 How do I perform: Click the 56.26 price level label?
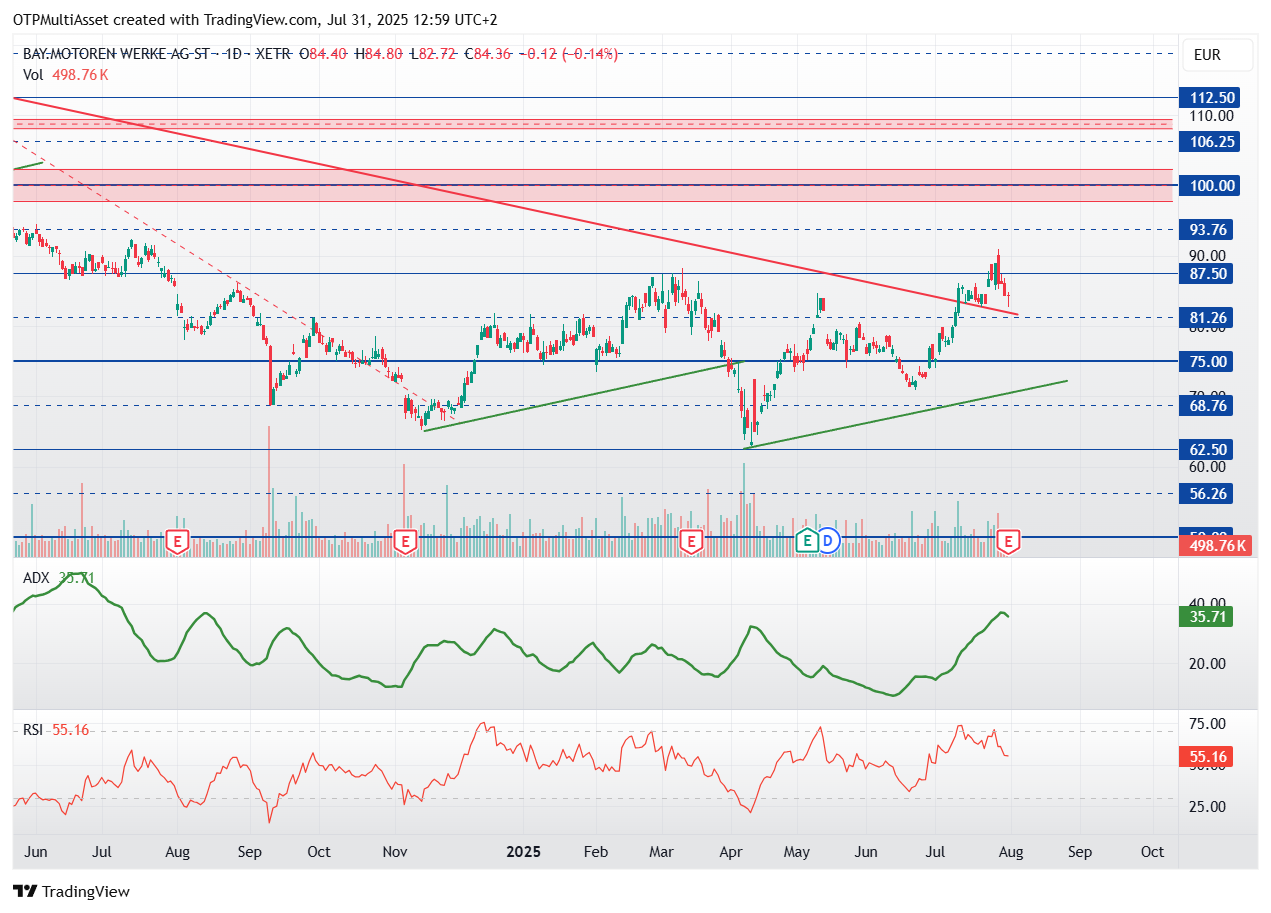pos(1207,493)
